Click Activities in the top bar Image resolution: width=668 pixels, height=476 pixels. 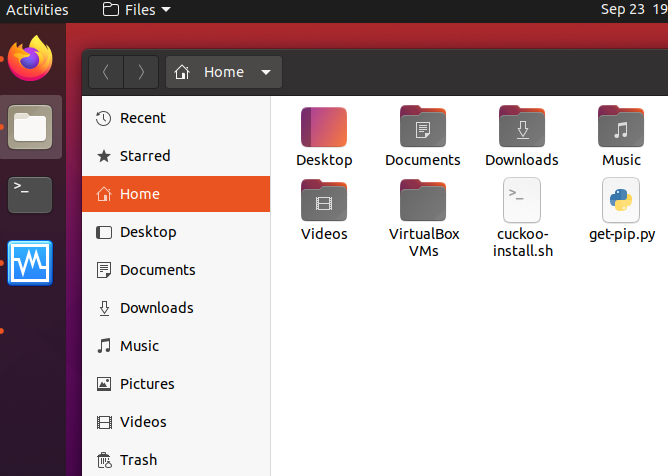click(37, 9)
